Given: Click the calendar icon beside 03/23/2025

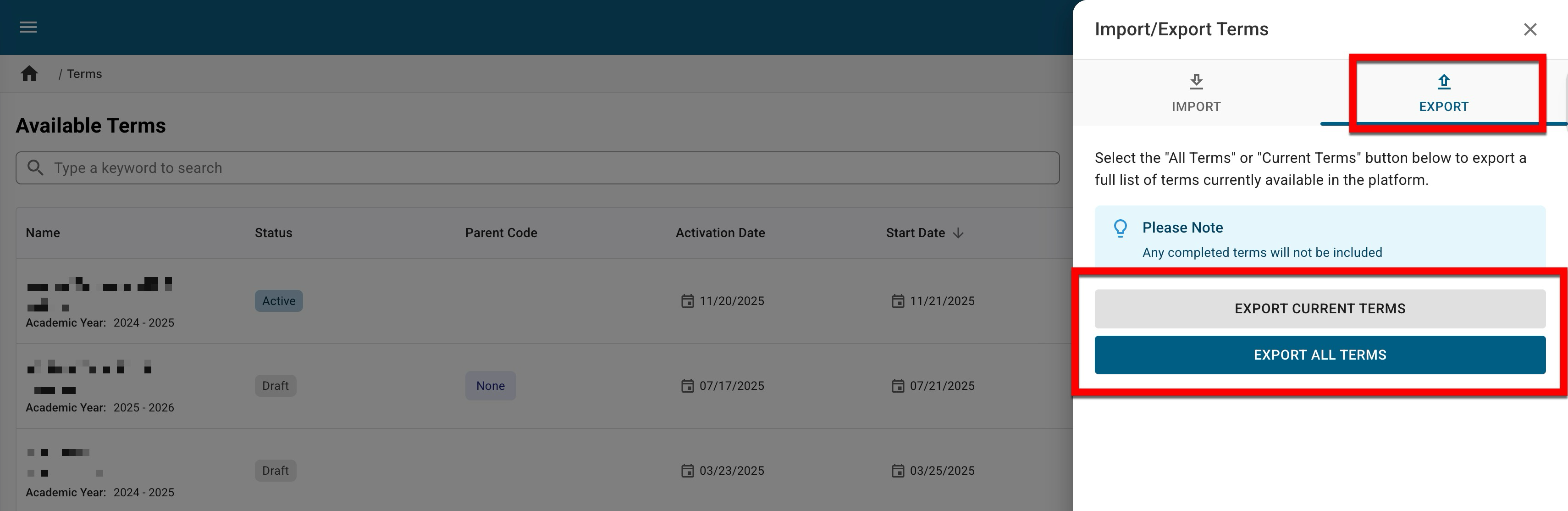Looking at the screenshot, I should (x=687, y=471).
